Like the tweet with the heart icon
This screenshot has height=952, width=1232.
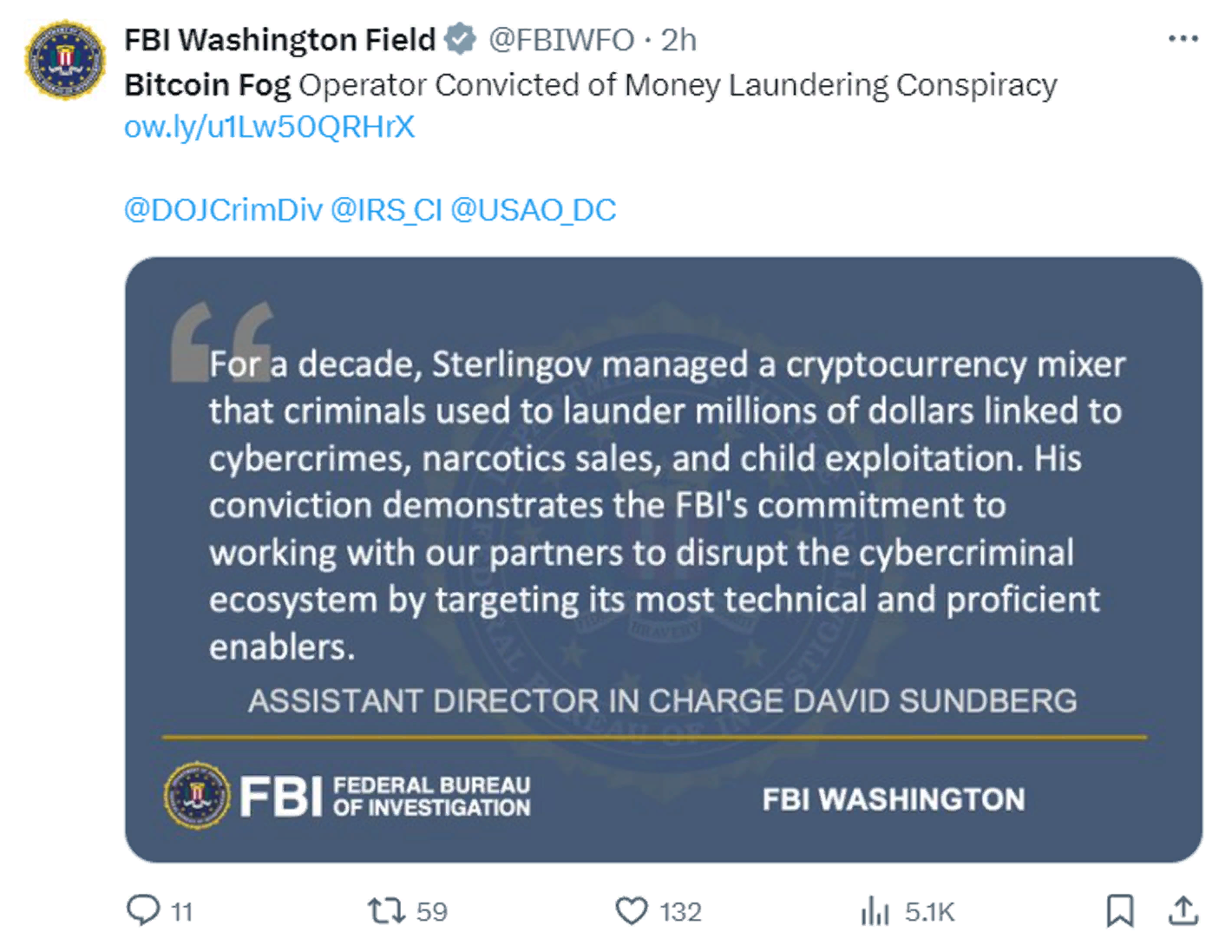631,911
